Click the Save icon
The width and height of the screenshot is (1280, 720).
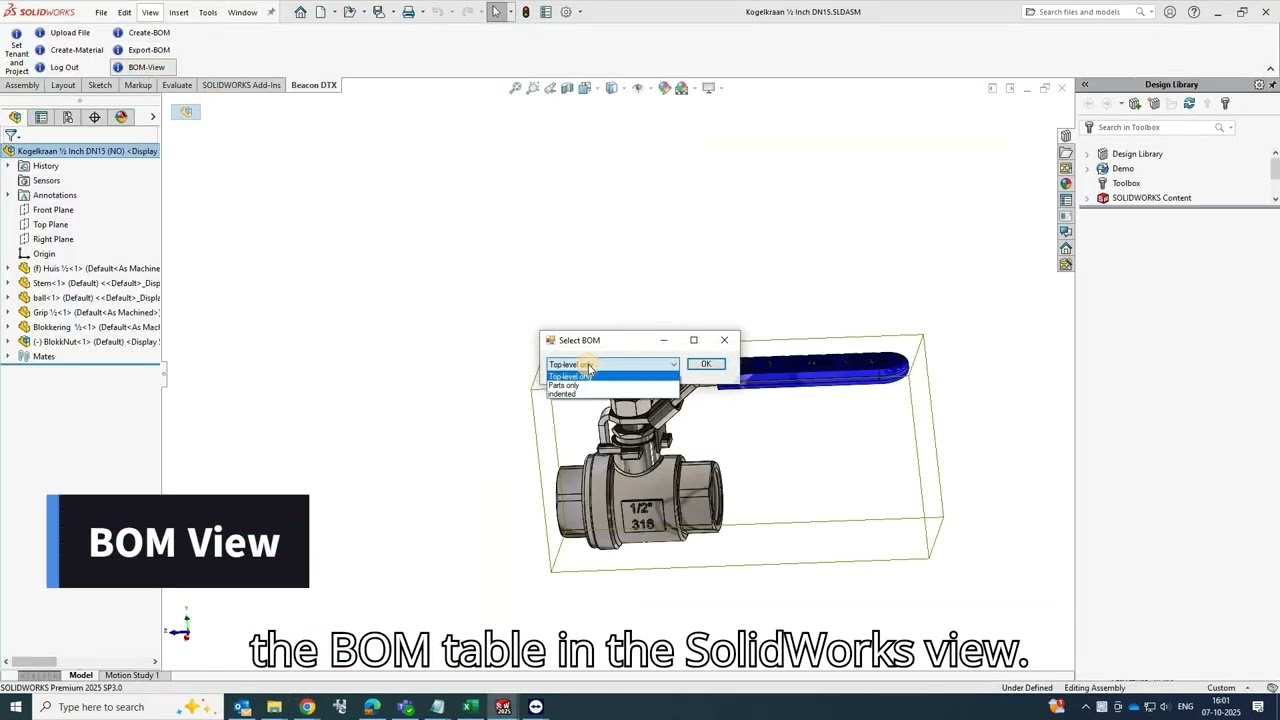(x=378, y=12)
